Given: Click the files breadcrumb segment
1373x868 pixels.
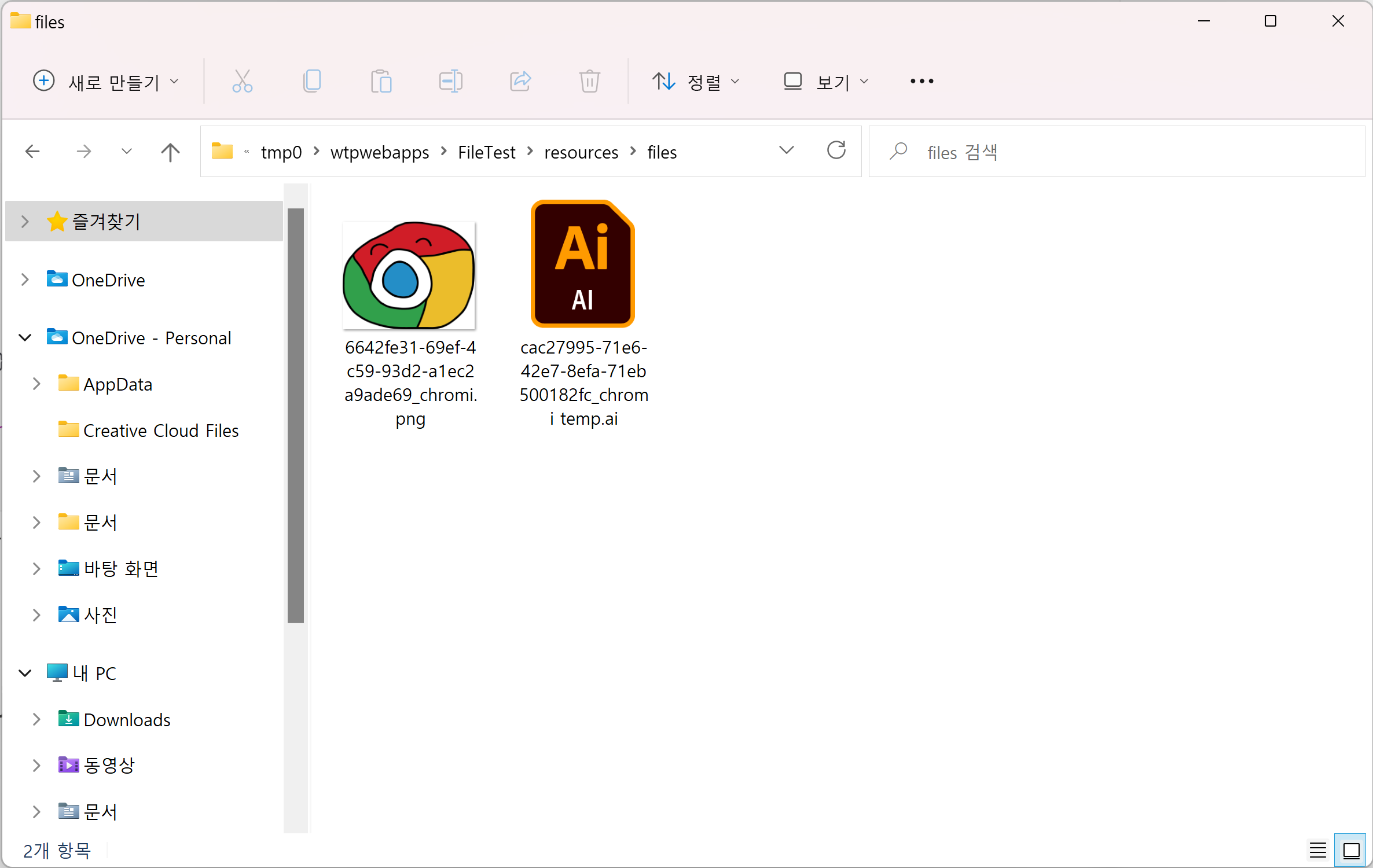Looking at the screenshot, I should (662, 152).
